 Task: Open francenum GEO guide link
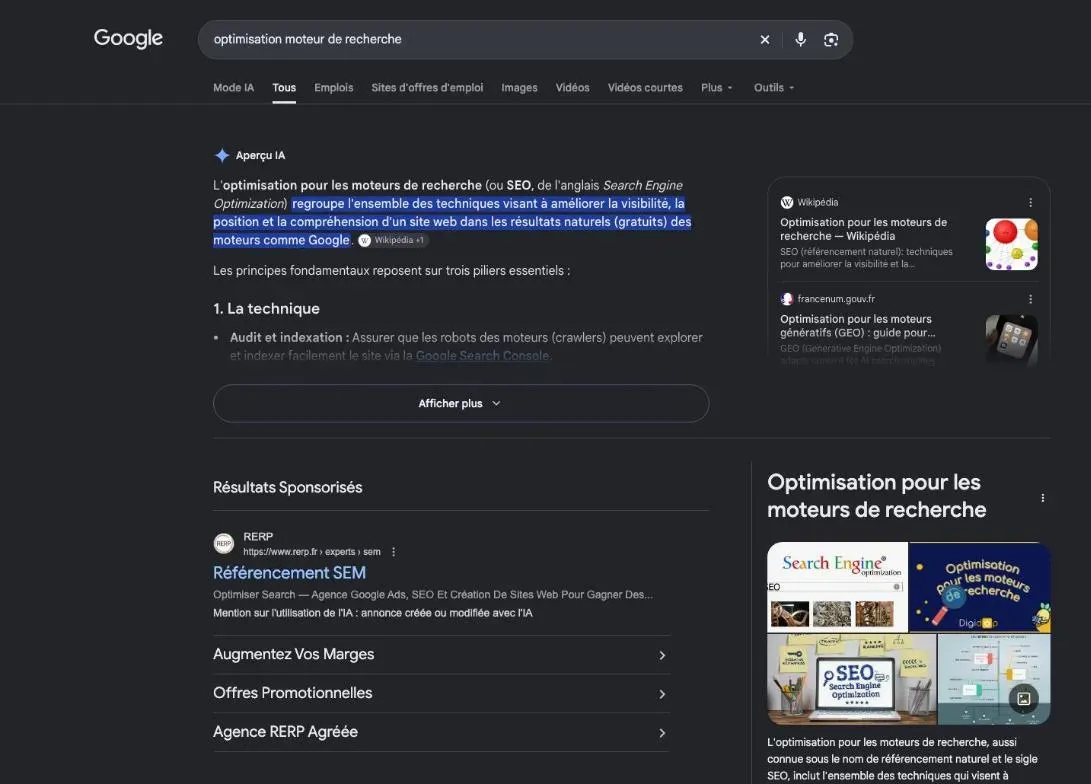coord(857,326)
